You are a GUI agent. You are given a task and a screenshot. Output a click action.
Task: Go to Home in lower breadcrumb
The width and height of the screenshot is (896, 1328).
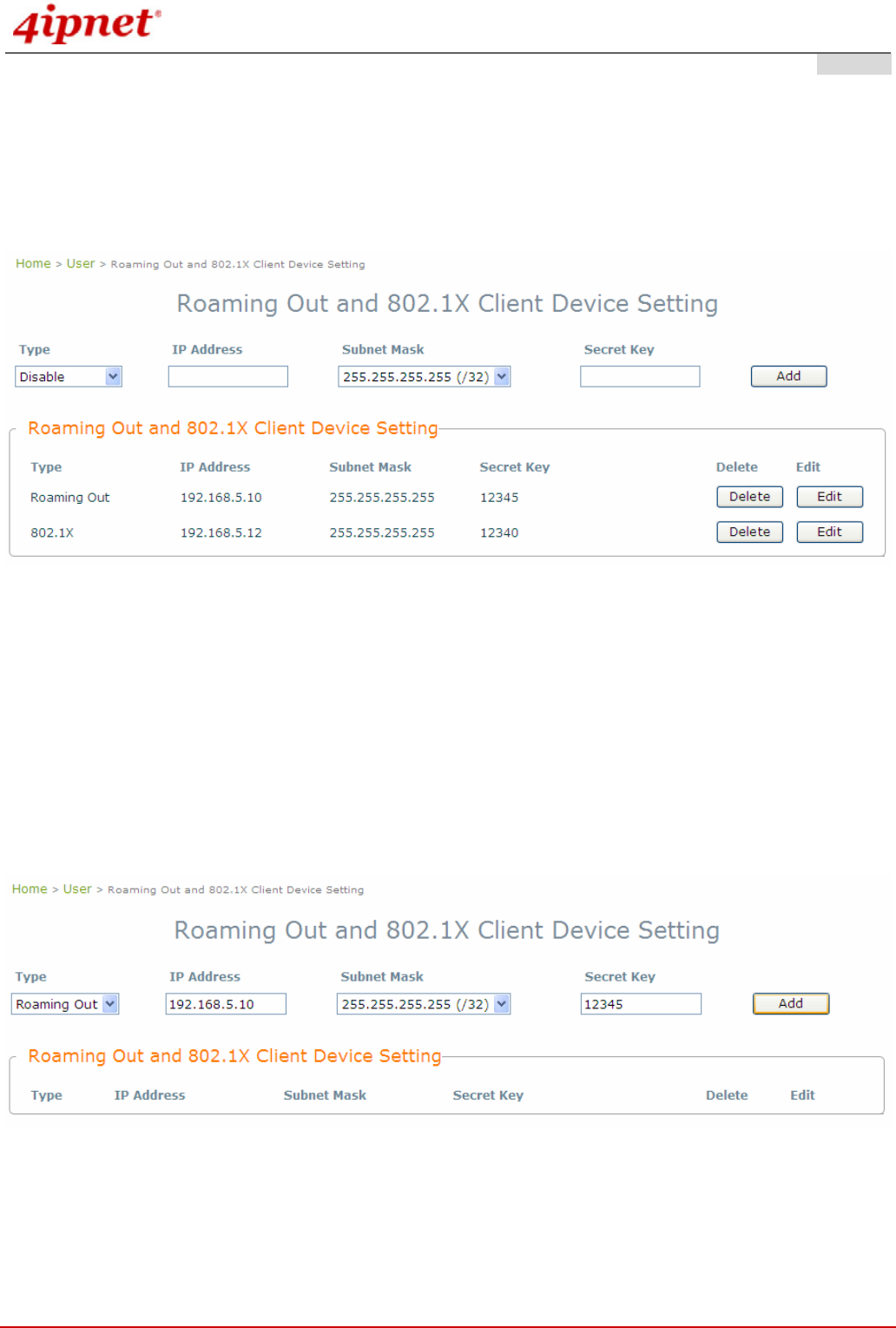click(x=30, y=889)
